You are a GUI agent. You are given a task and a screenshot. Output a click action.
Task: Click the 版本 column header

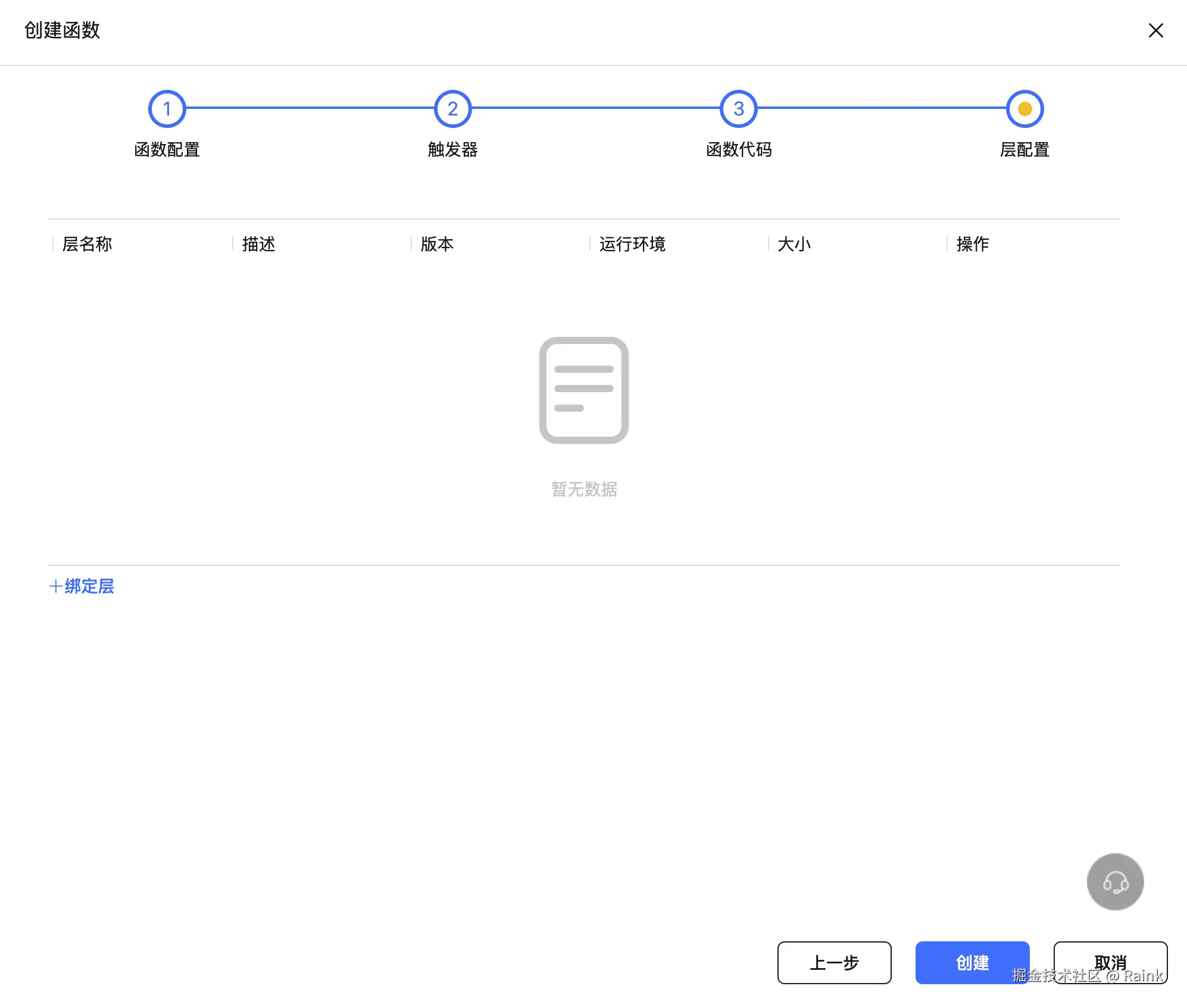pos(437,244)
